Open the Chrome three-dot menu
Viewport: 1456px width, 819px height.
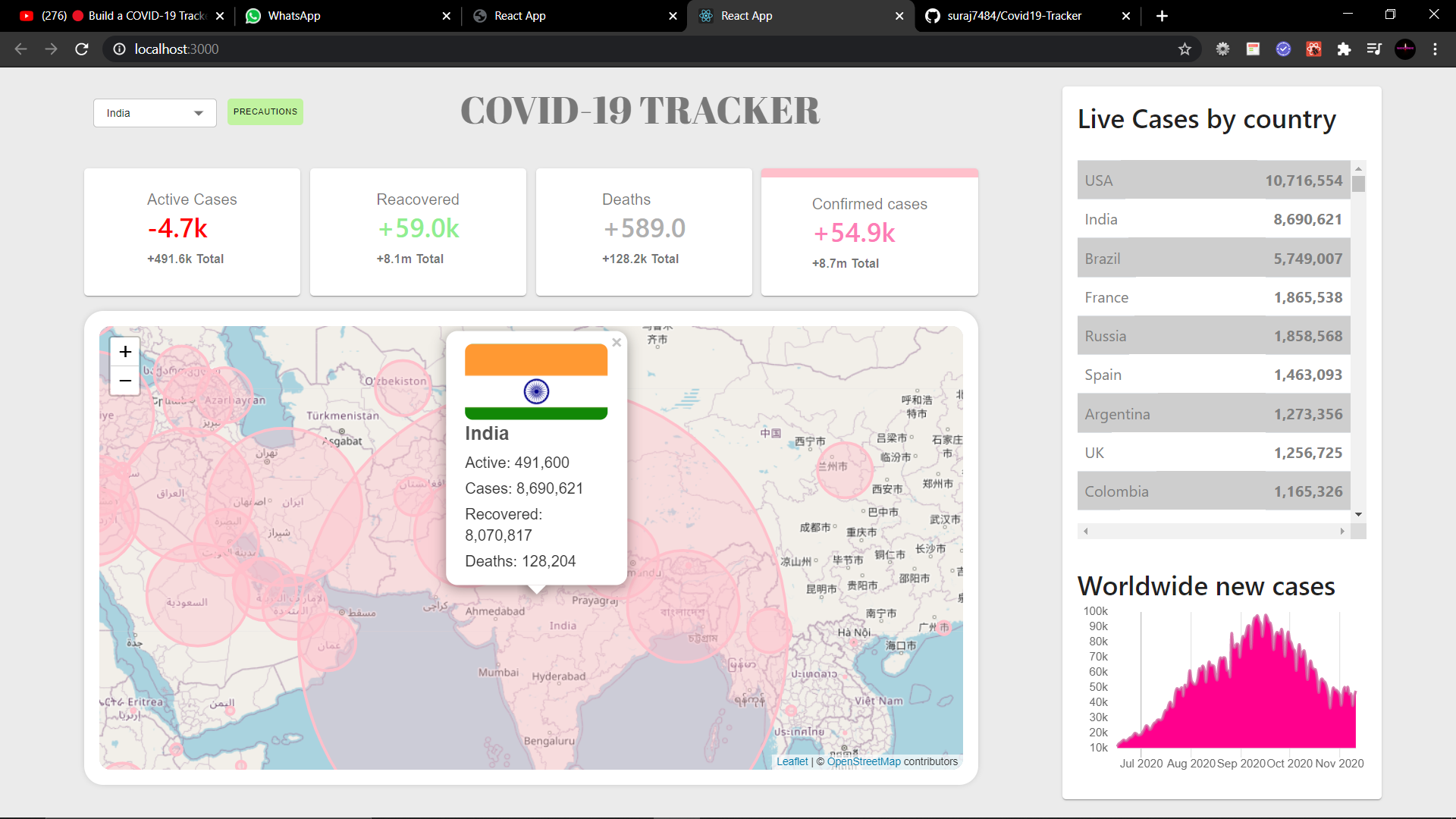click(x=1435, y=49)
